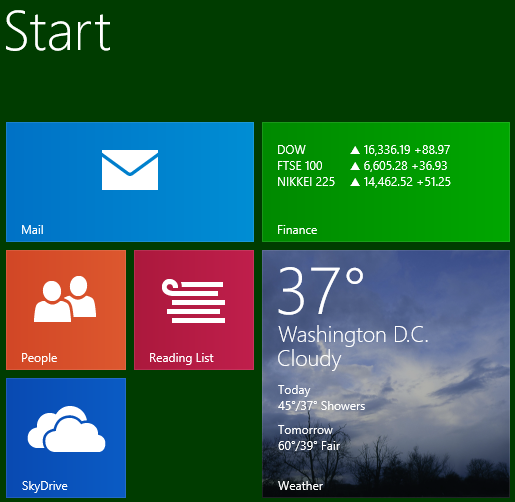This screenshot has height=502, width=515.
Task: Click the Reading List tile label
Action: (181, 358)
